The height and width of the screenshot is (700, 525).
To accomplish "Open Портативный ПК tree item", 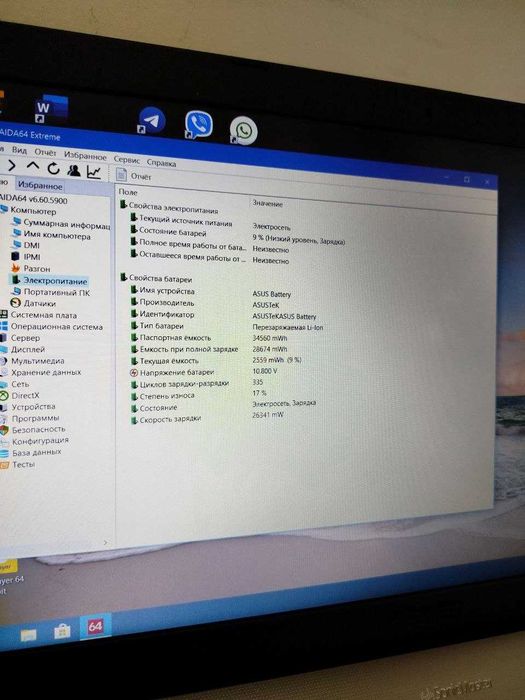I will pos(51,292).
